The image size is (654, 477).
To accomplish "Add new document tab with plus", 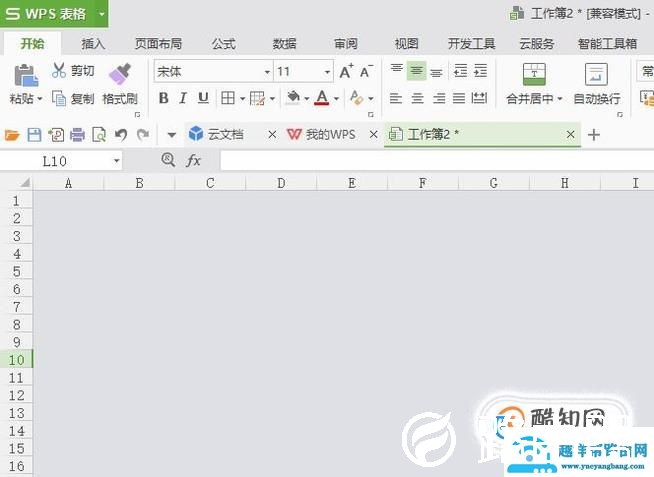I will coord(594,135).
